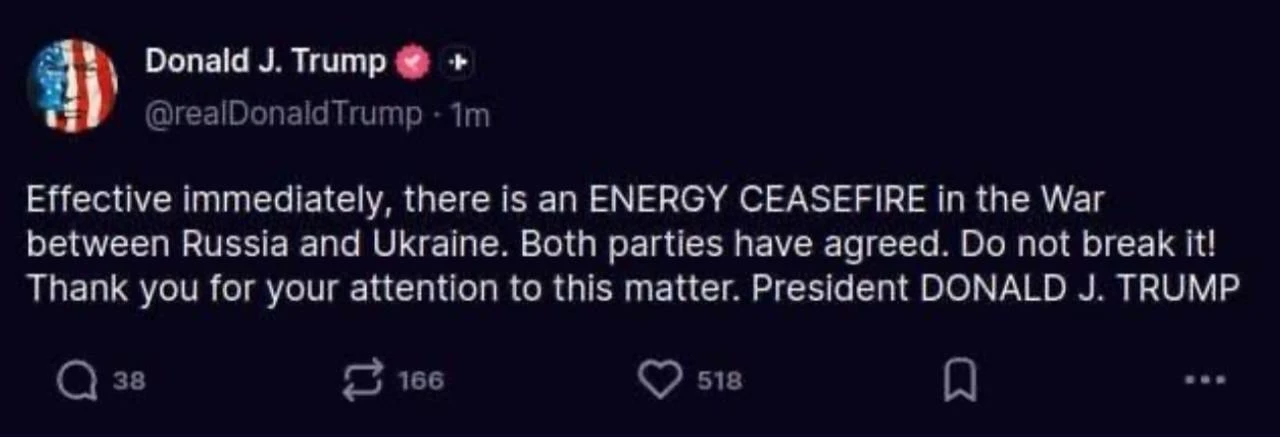Screen dimensions: 1280x437
Task: Open the Donald J. Trump display name
Action: click(x=265, y=62)
